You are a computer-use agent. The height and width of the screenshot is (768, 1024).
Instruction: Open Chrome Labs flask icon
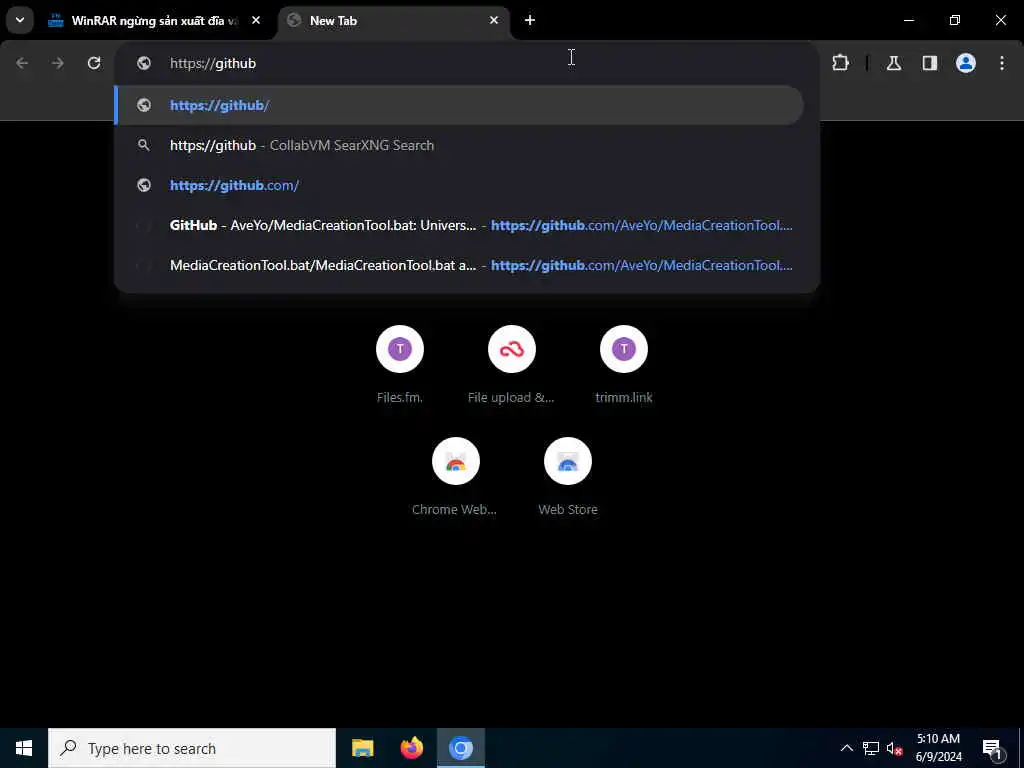(894, 63)
